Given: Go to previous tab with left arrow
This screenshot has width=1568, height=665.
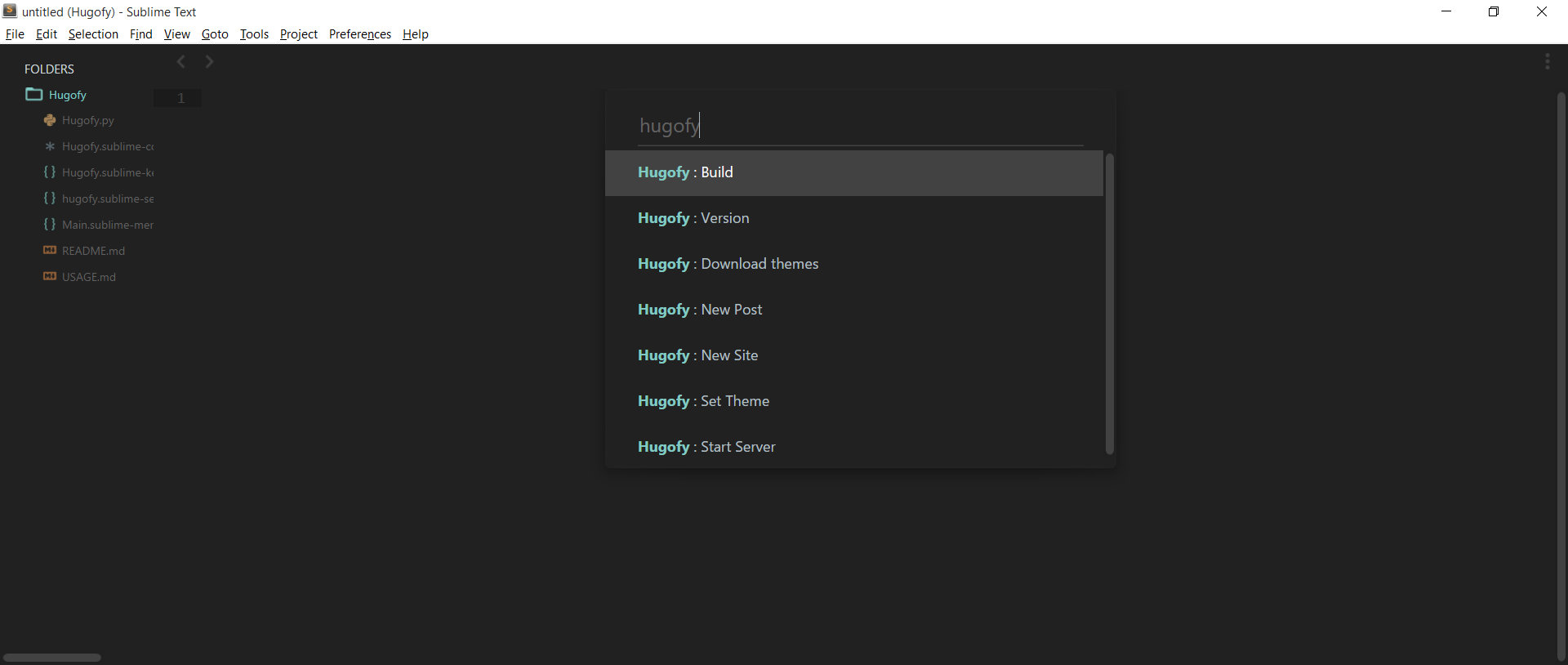Looking at the screenshot, I should pyautogui.click(x=181, y=62).
